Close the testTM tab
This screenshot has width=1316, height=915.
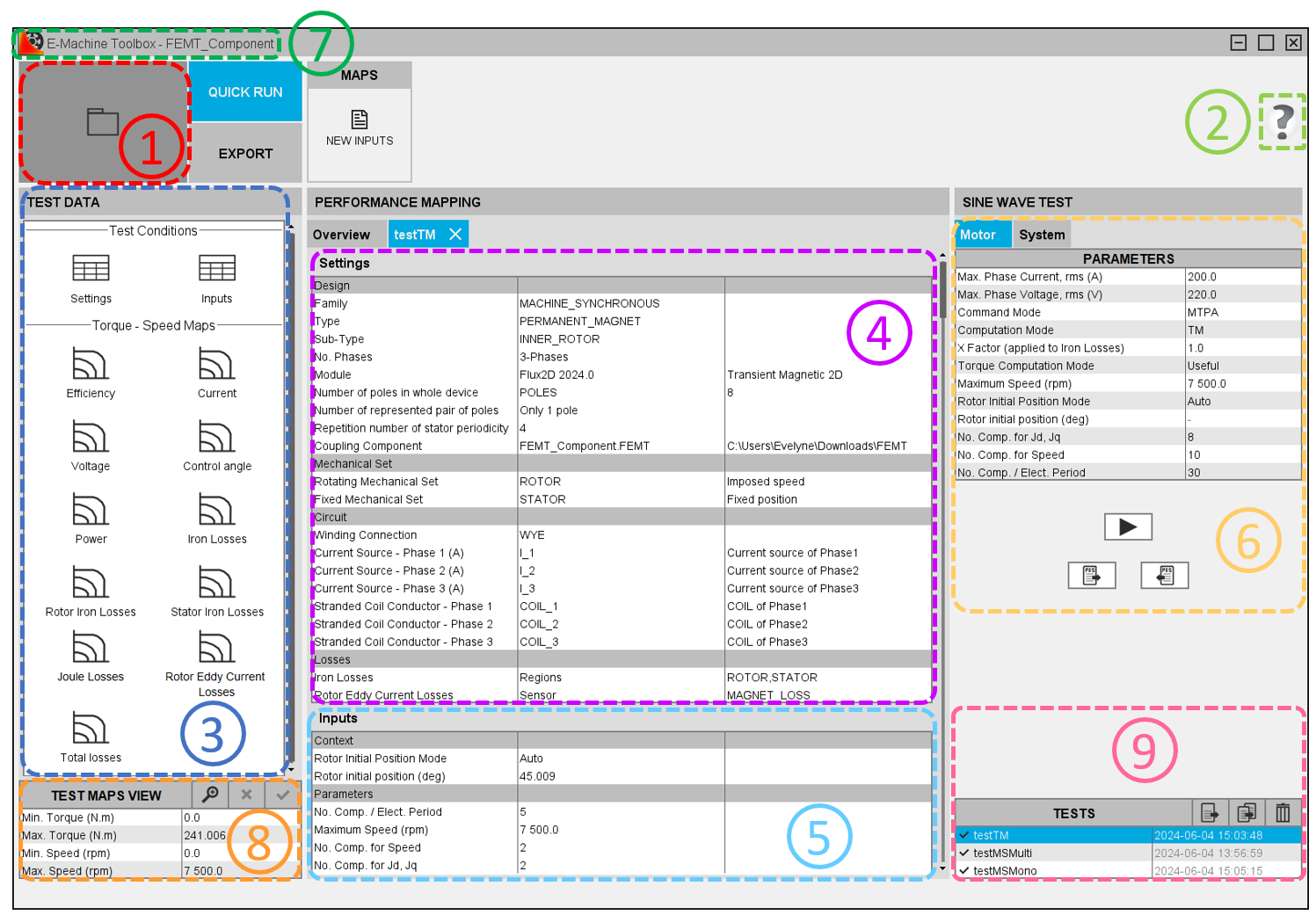click(455, 234)
